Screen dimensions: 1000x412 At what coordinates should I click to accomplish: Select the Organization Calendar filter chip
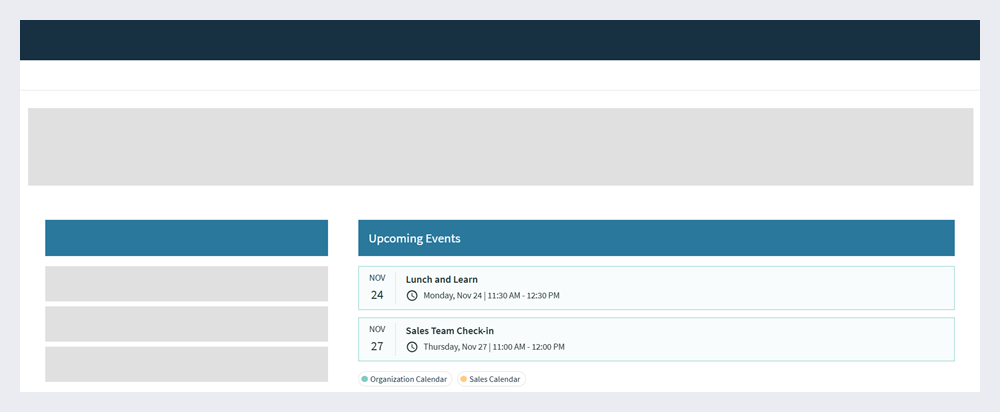pos(405,379)
